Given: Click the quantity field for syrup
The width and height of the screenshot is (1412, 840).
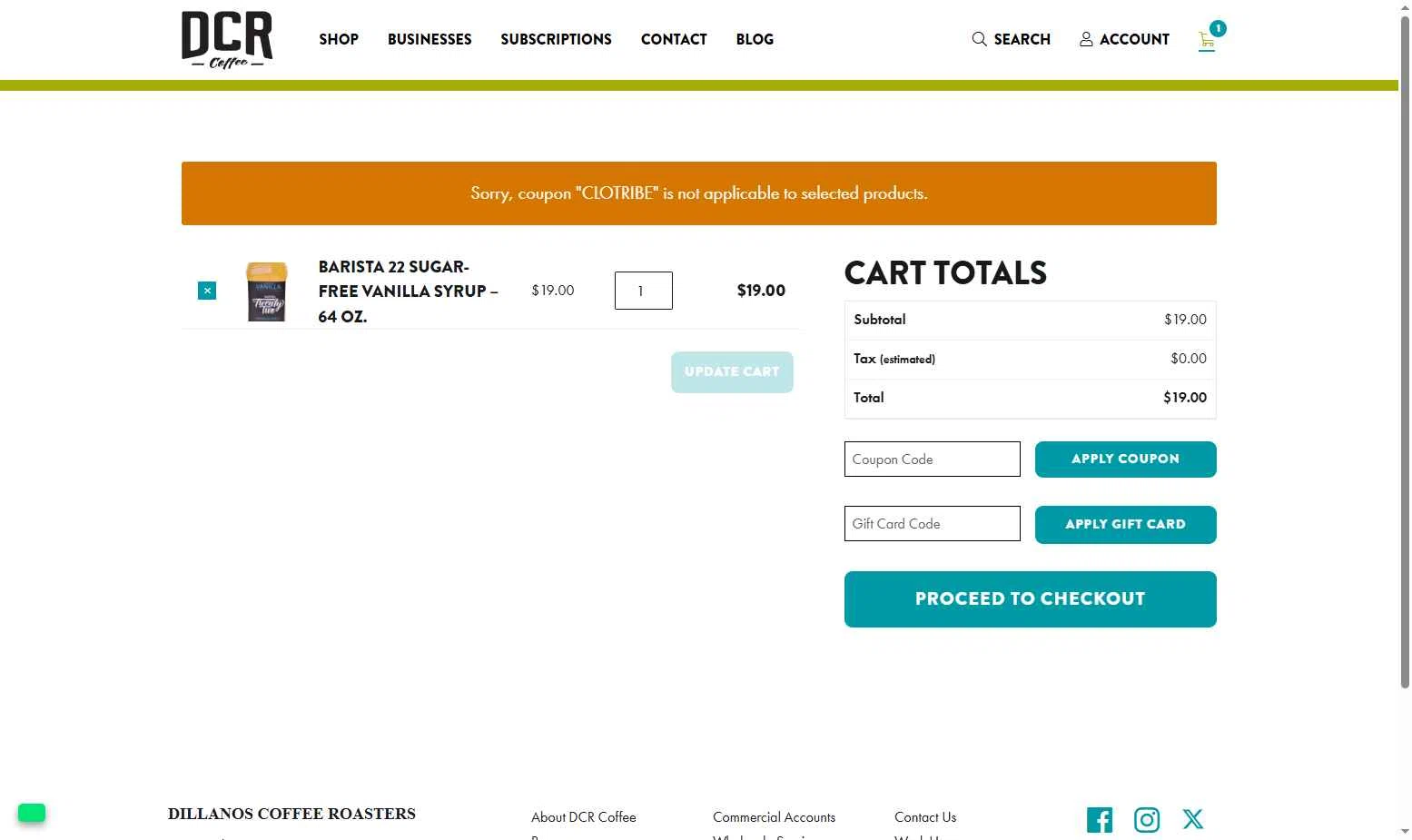Looking at the screenshot, I should click(644, 291).
